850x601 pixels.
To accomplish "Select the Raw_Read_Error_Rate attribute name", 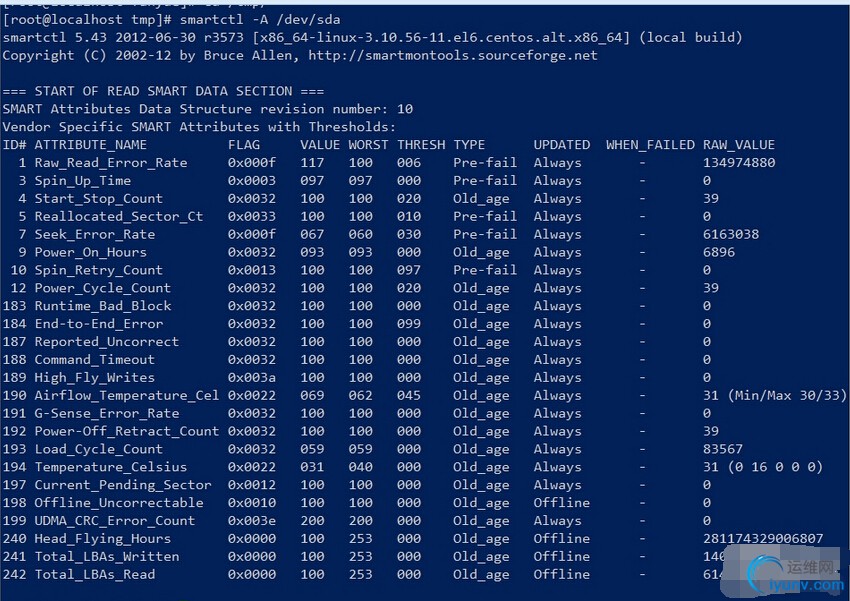I will pos(110,163).
